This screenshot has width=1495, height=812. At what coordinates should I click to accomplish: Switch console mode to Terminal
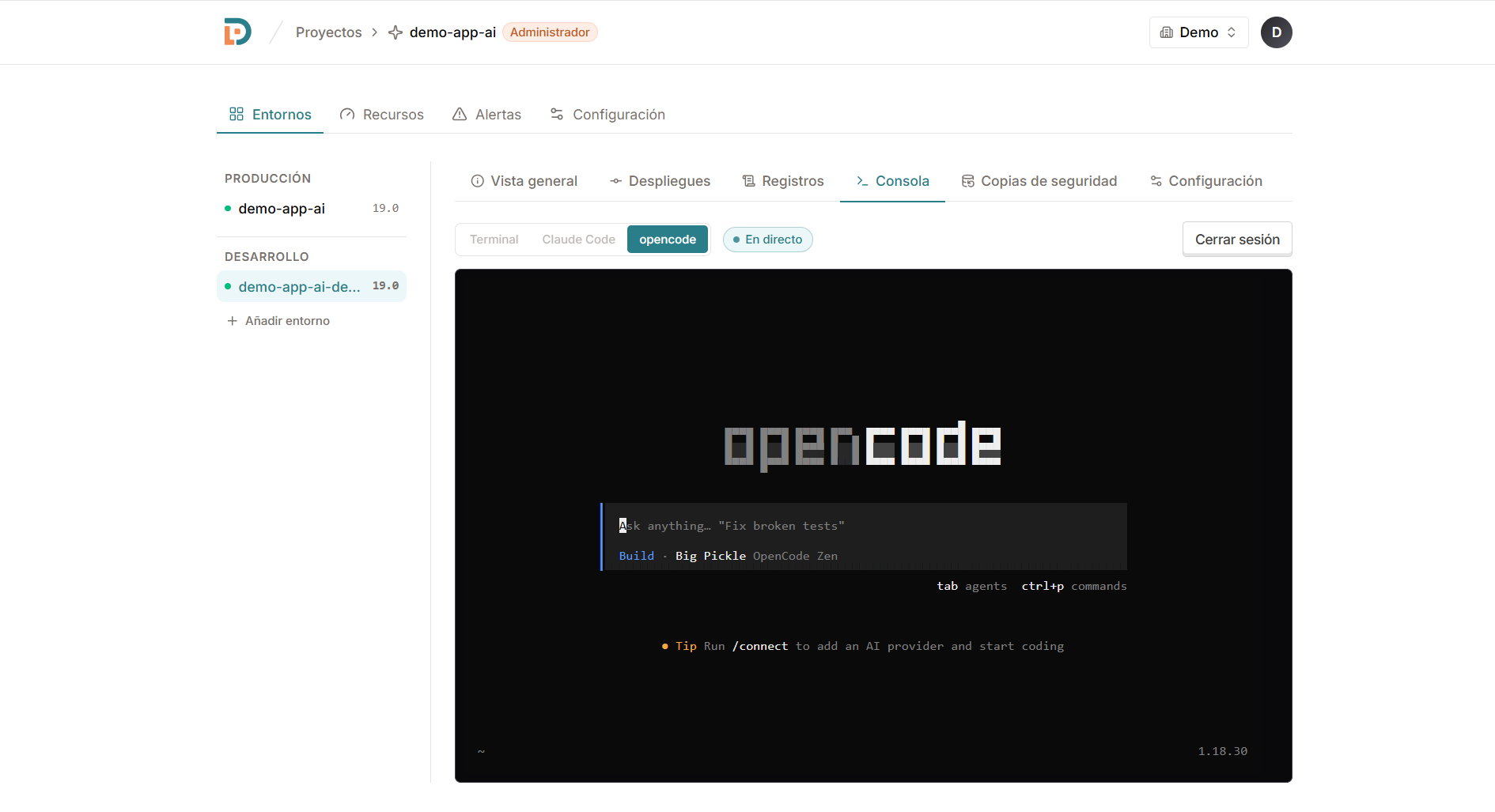tap(494, 240)
